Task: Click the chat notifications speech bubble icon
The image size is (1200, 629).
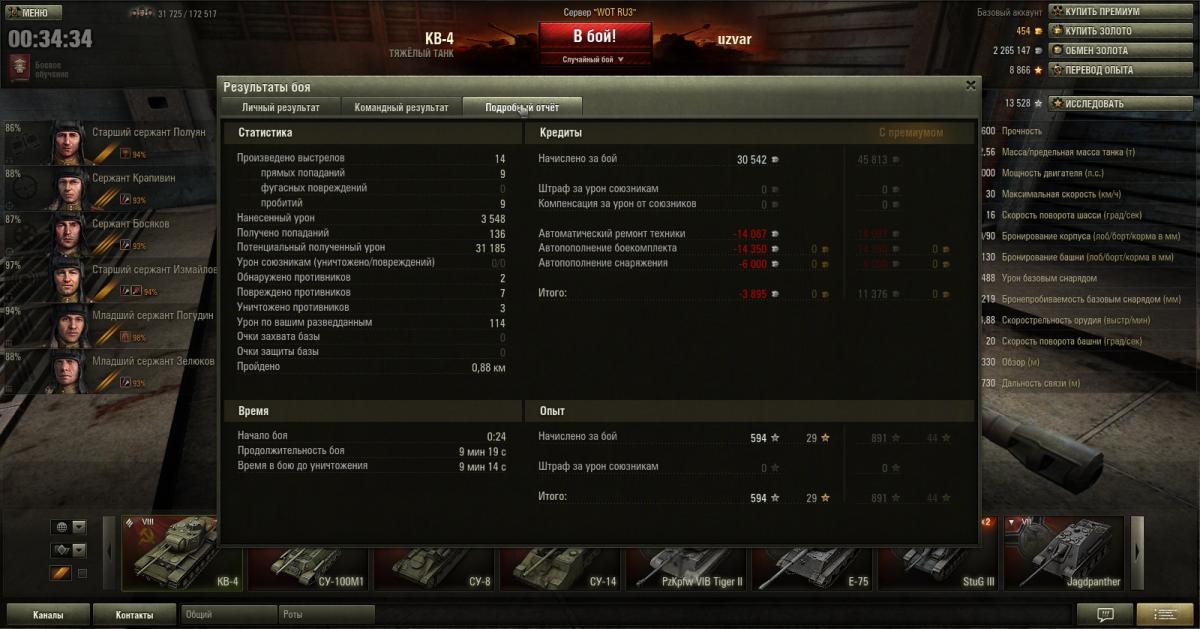Action: click(x=1105, y=614)
